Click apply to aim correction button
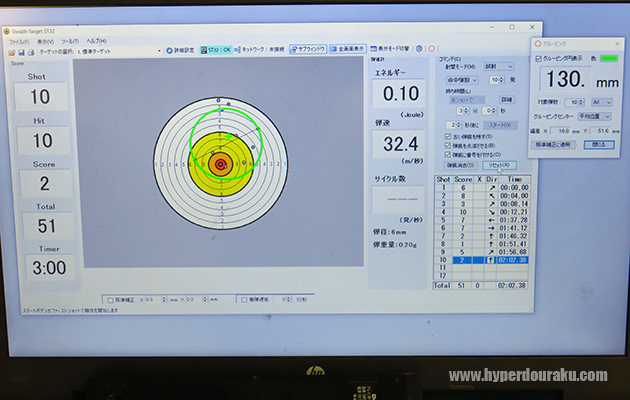Viewport: 630px width, 400px height. pos(553,144)
